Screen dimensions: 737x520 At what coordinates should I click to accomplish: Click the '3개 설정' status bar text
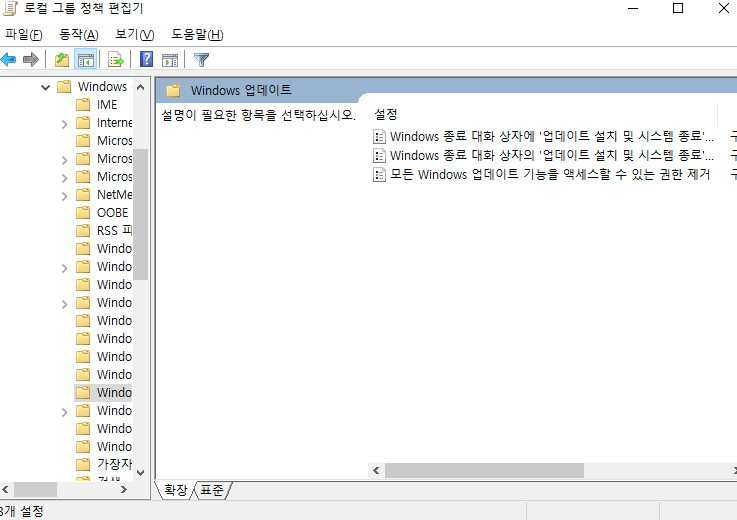pos(21,511)
